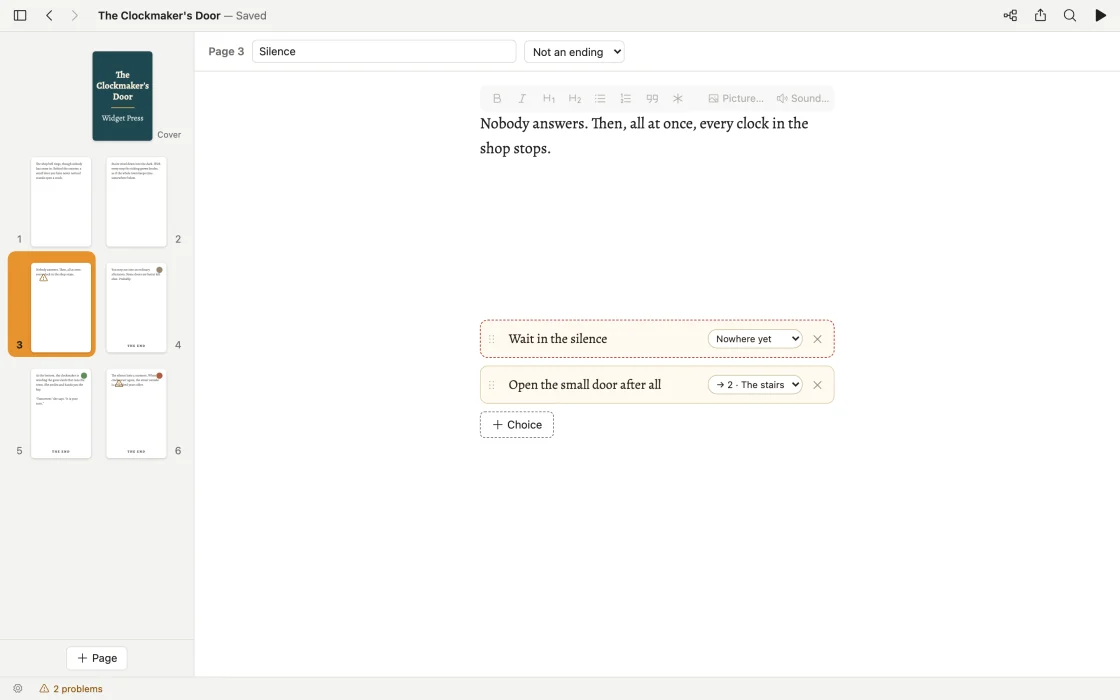Click the warning icon on page 3 thumbnail
Viewport: 1120px width, 700px height.
(44, 277)
